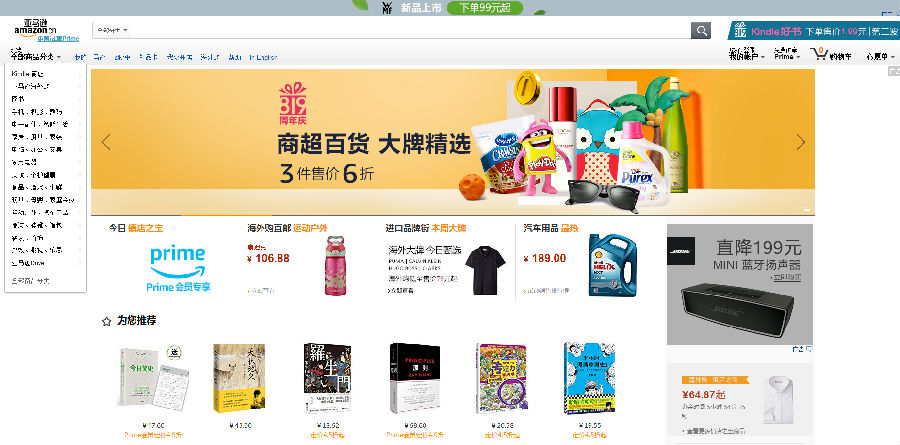This screenshot has height=445, width=900.
Task: Open the search category dropdown
Action: (x=112, y=29)
